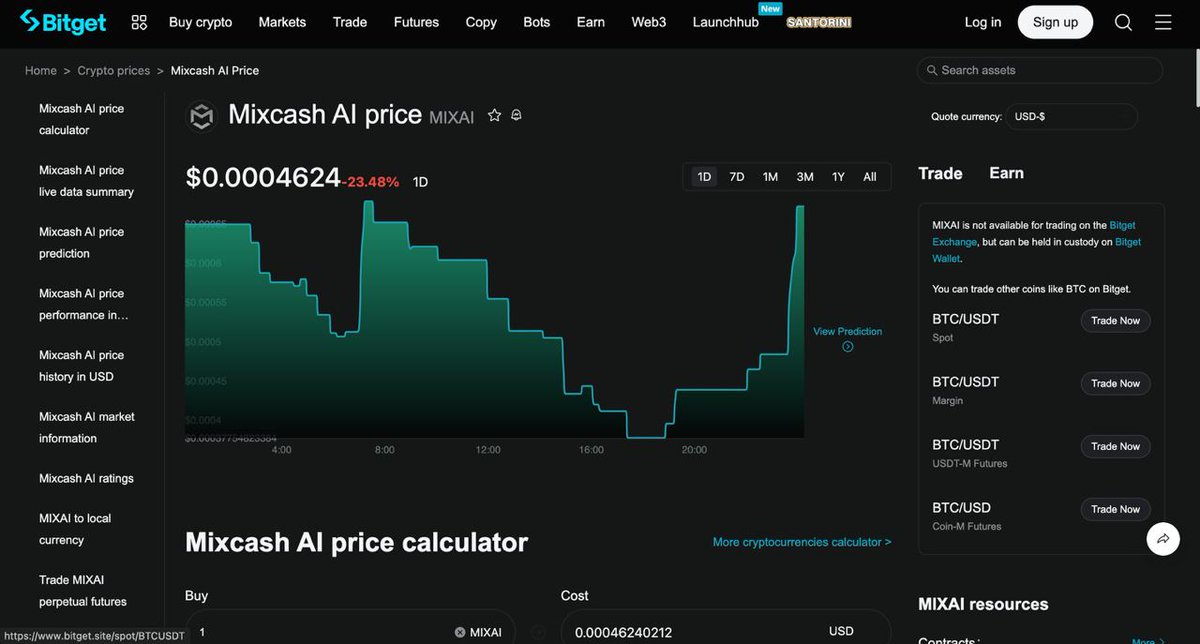The image size is (1200, 644).
Task: Jump to Mixcash AI price history in USD
Action: [81, 366]
